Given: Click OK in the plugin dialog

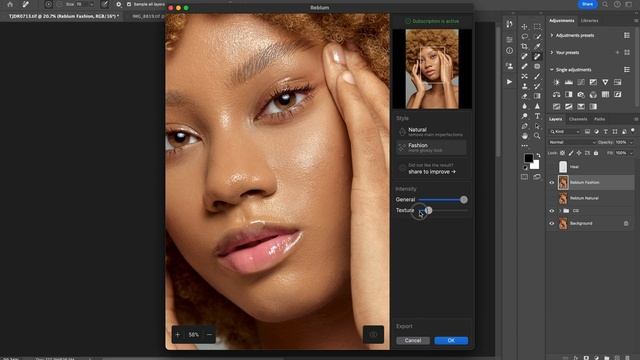Looking at the screenshot, I should coord(451,340).
